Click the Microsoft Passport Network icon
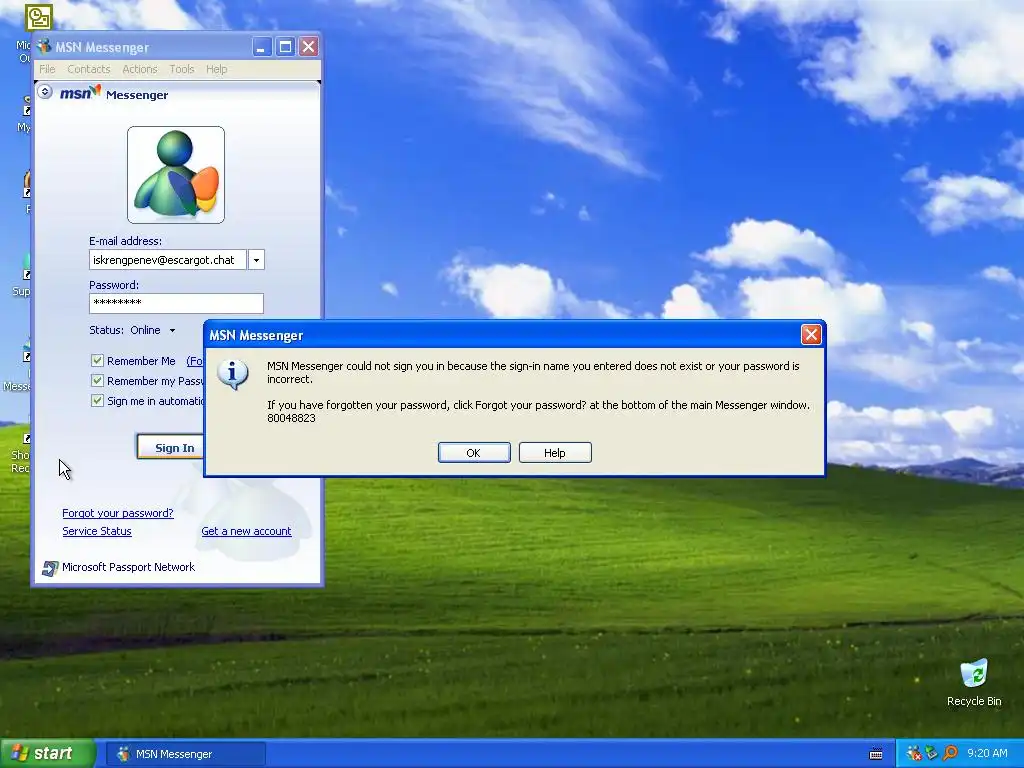 coord(50,568)
